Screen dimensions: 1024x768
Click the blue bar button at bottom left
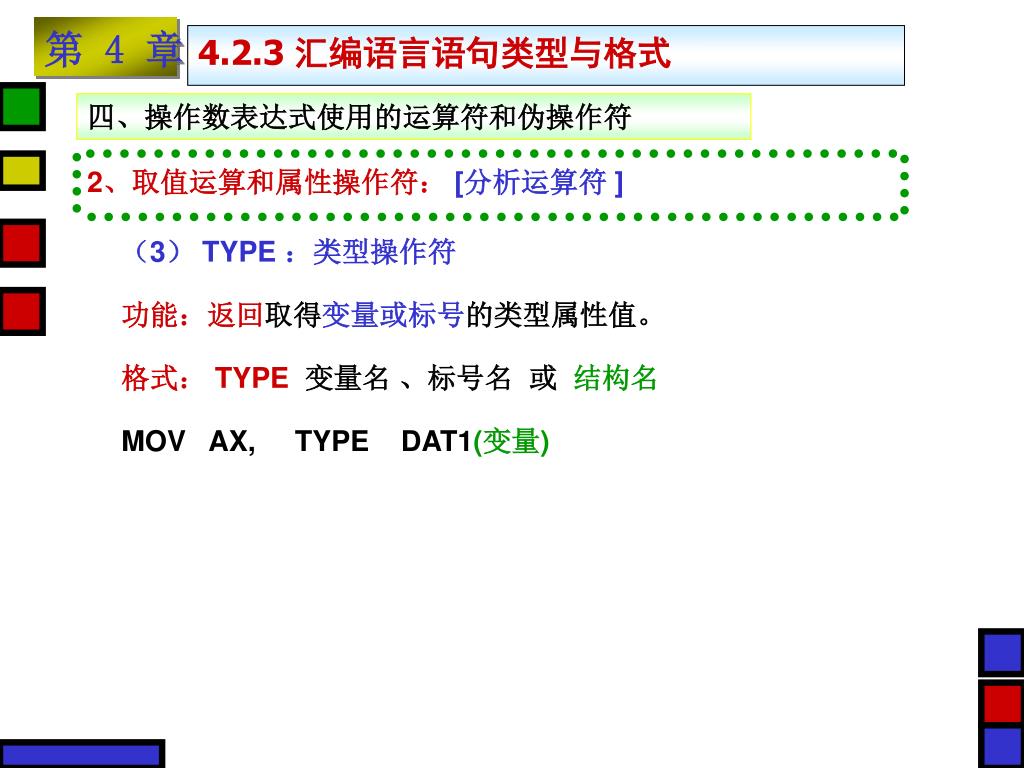tap(82, 754)
